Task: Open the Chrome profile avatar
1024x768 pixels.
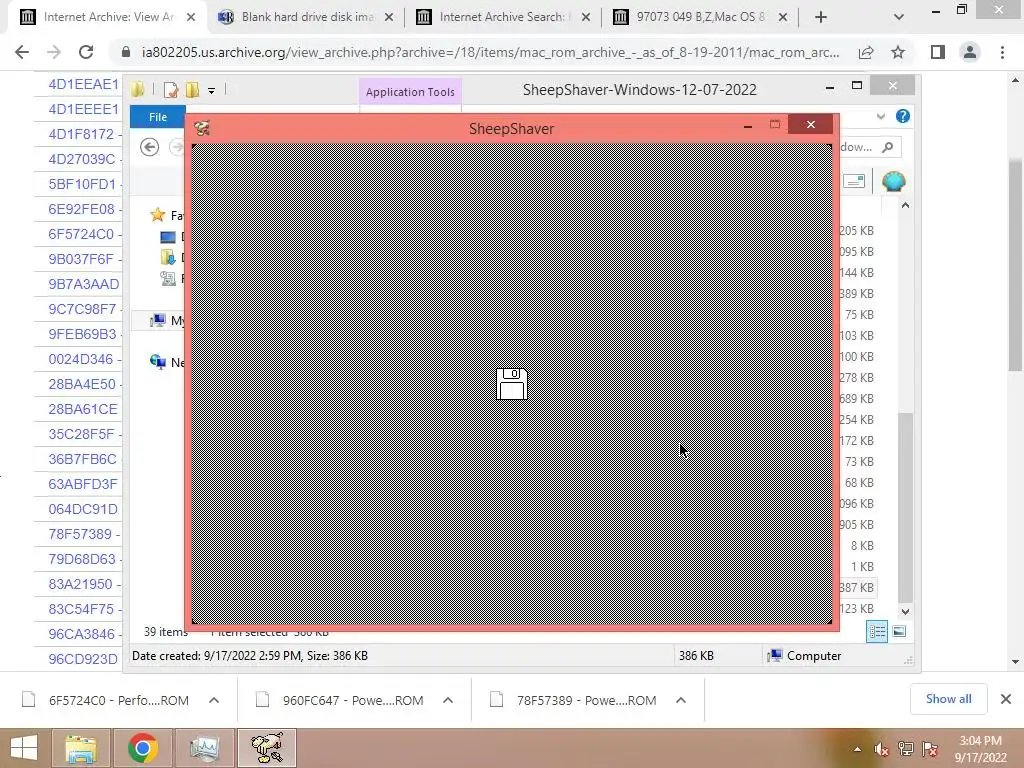Action: 970,52
